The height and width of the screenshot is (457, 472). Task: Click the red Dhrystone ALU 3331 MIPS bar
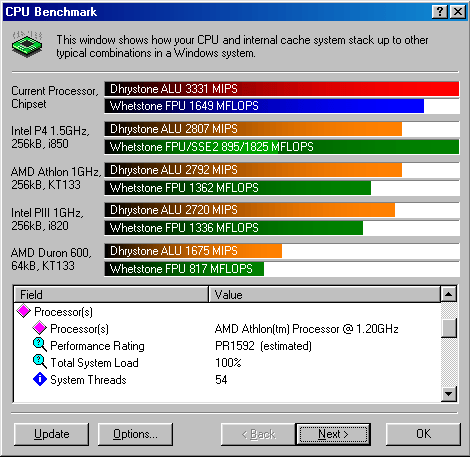pos(282,89)
